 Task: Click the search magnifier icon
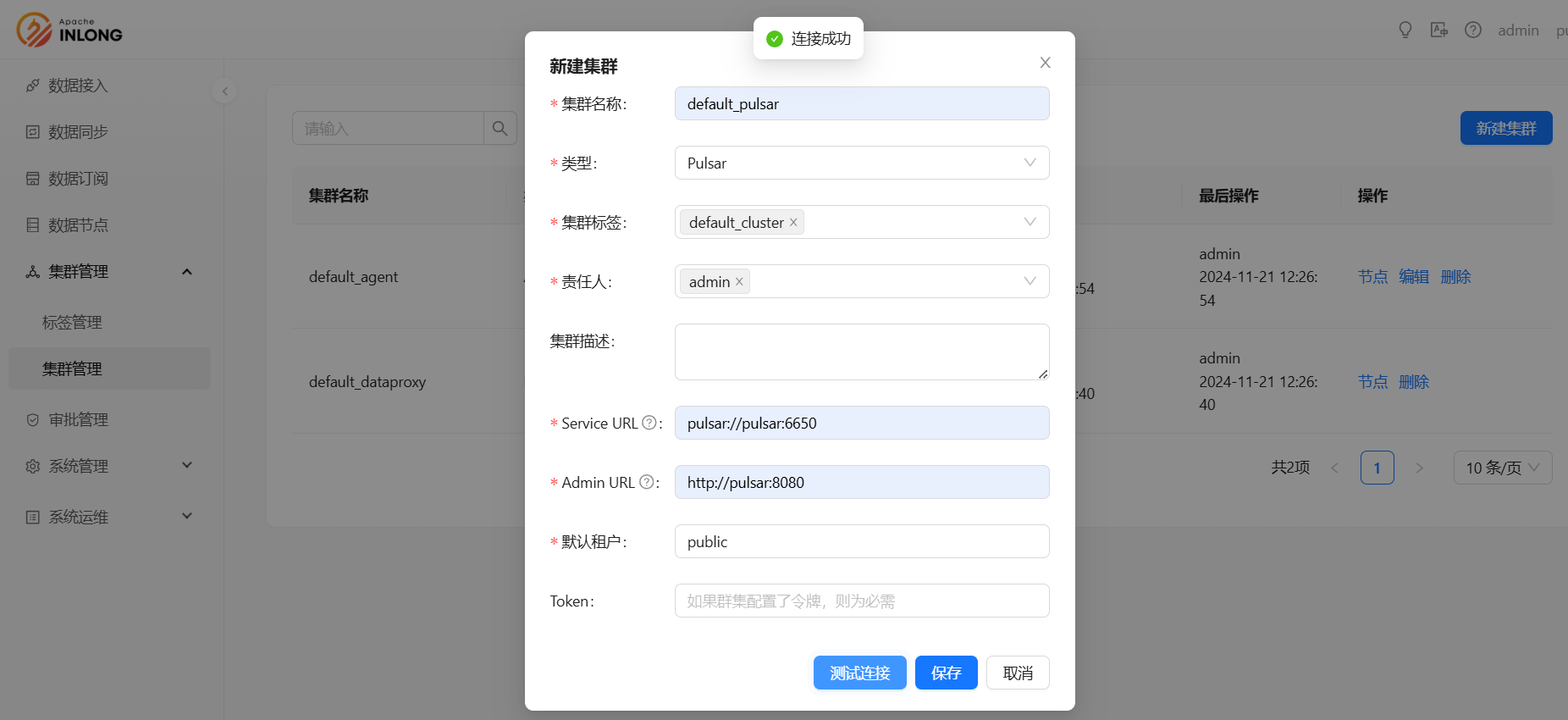point(500,129)
